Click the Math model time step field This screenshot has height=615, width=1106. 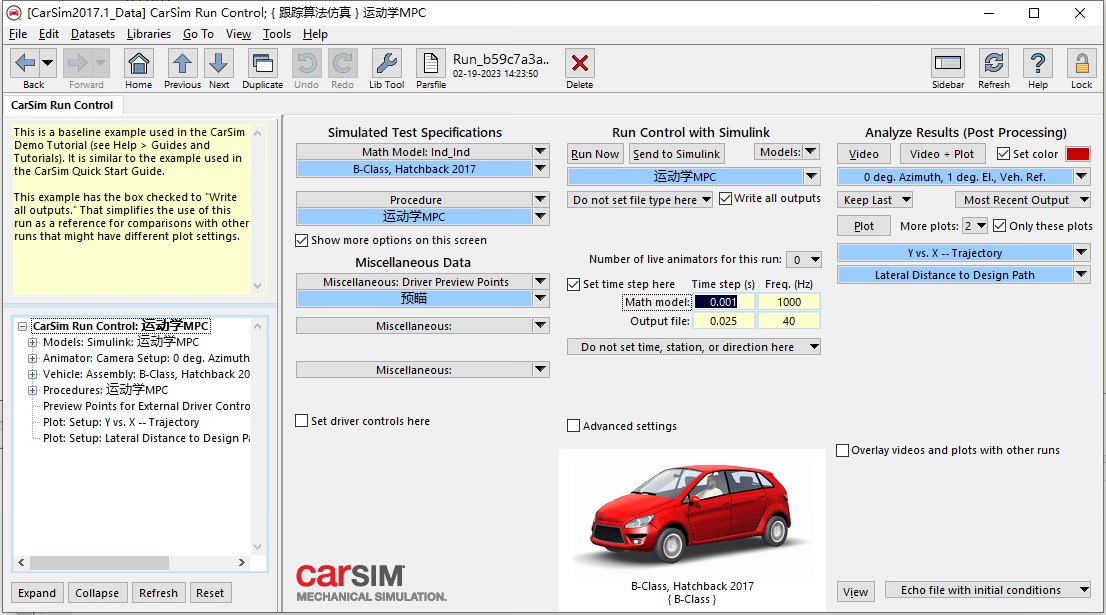(x=724, y=302)
